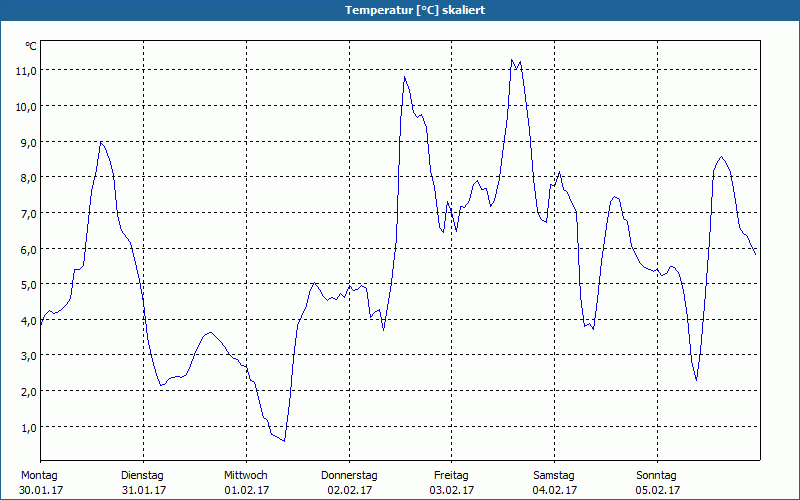Image resolution: width=800 pixels, height=500 pixels.
Task: Click the 9,0 y-axis value
Action: tap(27, 142)
